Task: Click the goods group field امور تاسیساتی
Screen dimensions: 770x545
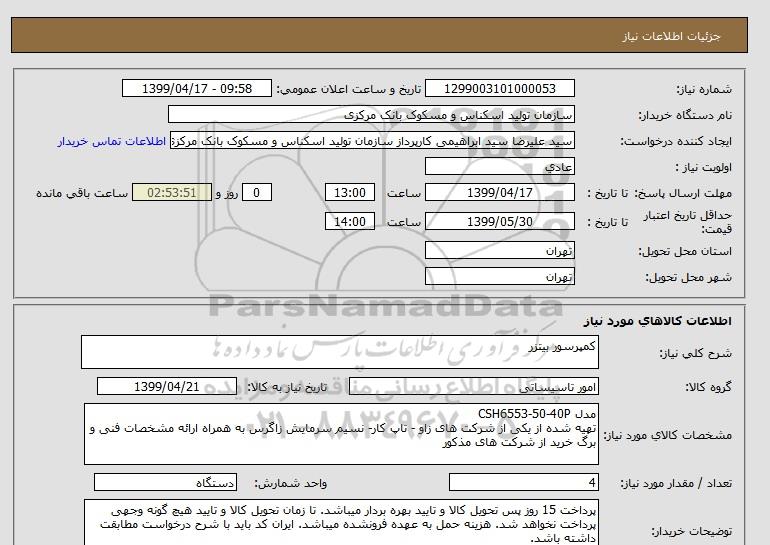Action: coord(473,387)
